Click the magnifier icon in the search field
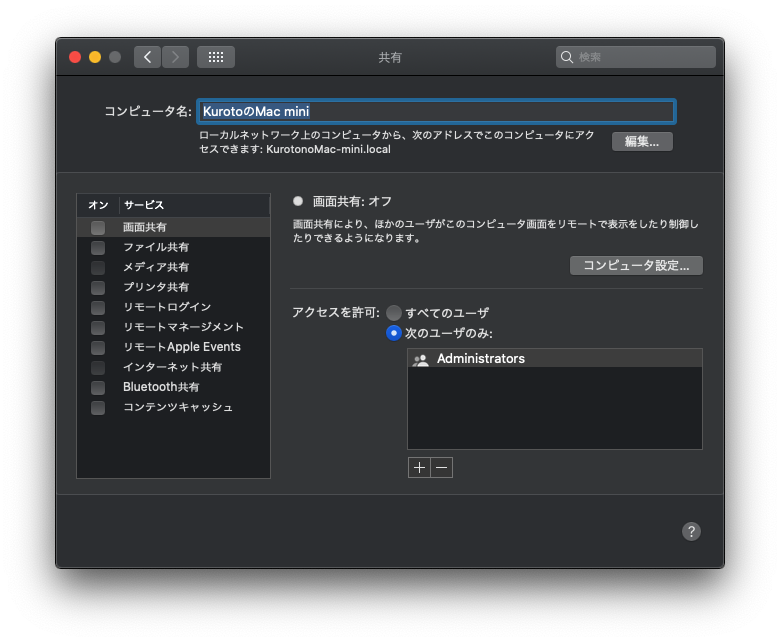Screen dimensions: 780x642 tap(567, 57)
